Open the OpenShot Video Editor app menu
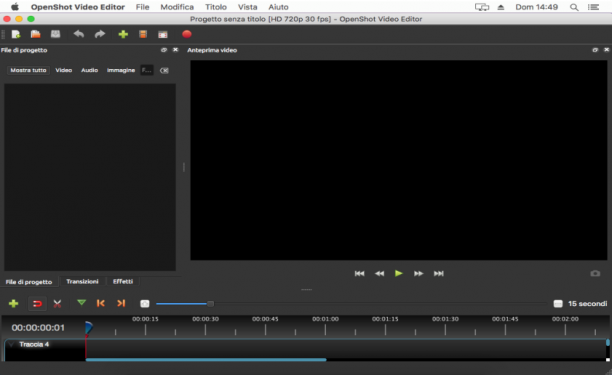 click(78, 7)
